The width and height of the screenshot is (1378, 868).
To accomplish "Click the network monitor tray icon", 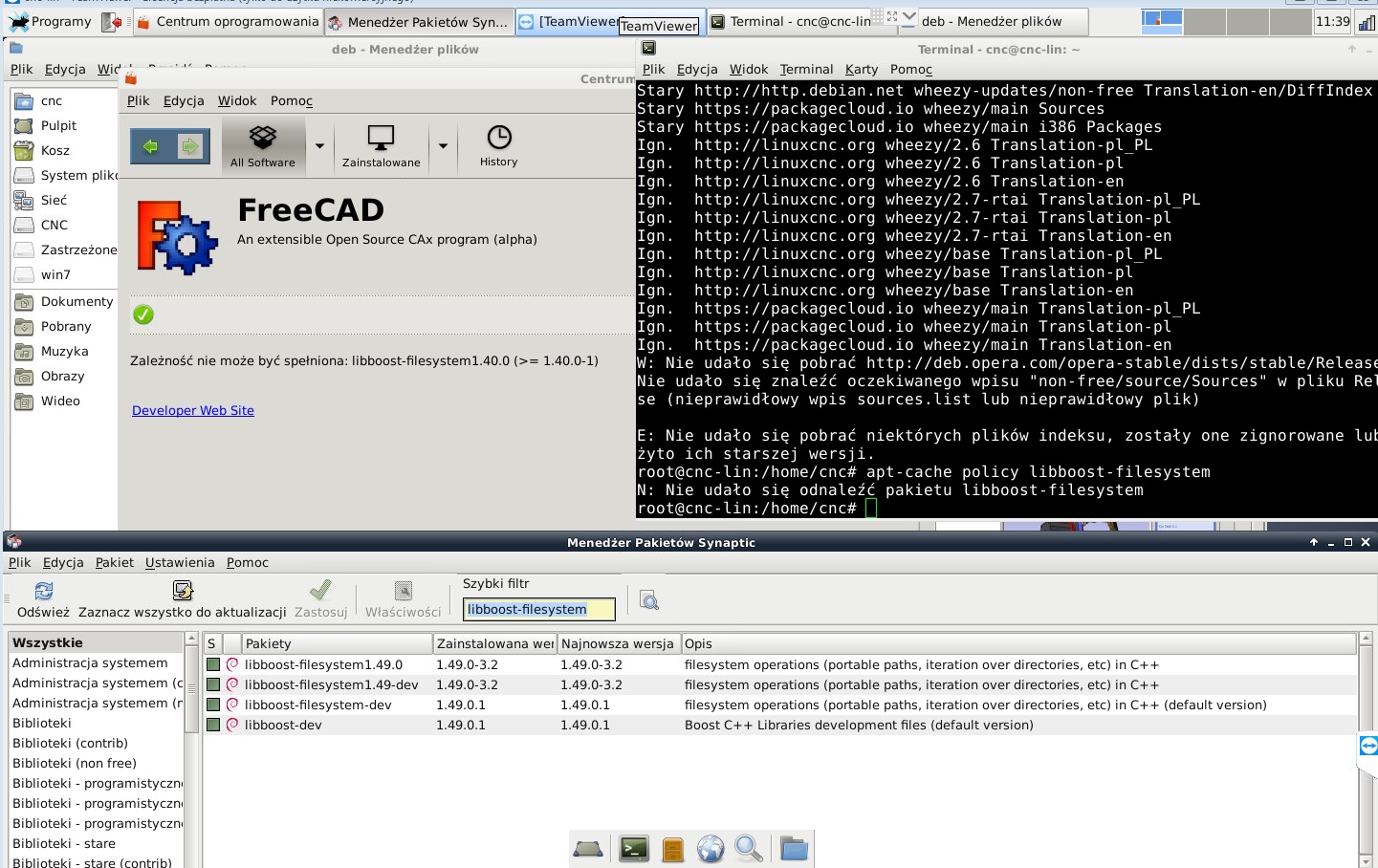I will (1366, 22).
